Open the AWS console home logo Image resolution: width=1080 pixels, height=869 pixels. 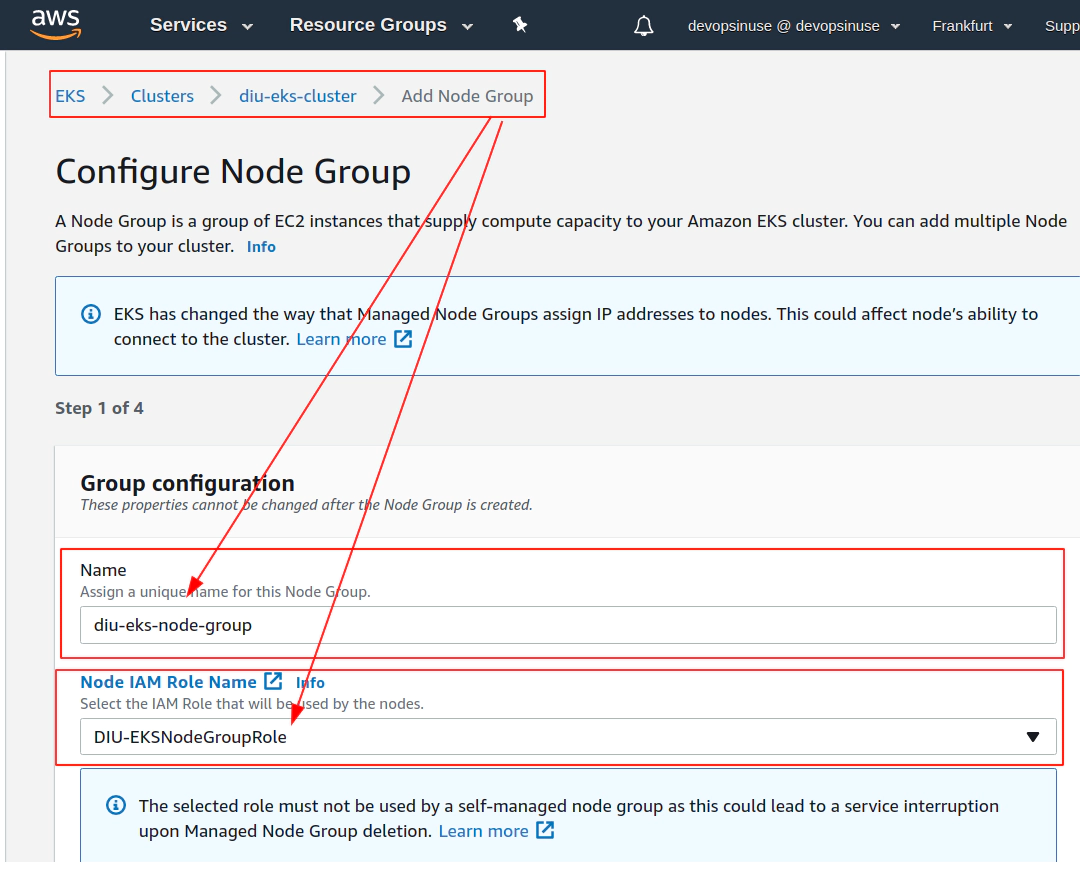point(56,25)
